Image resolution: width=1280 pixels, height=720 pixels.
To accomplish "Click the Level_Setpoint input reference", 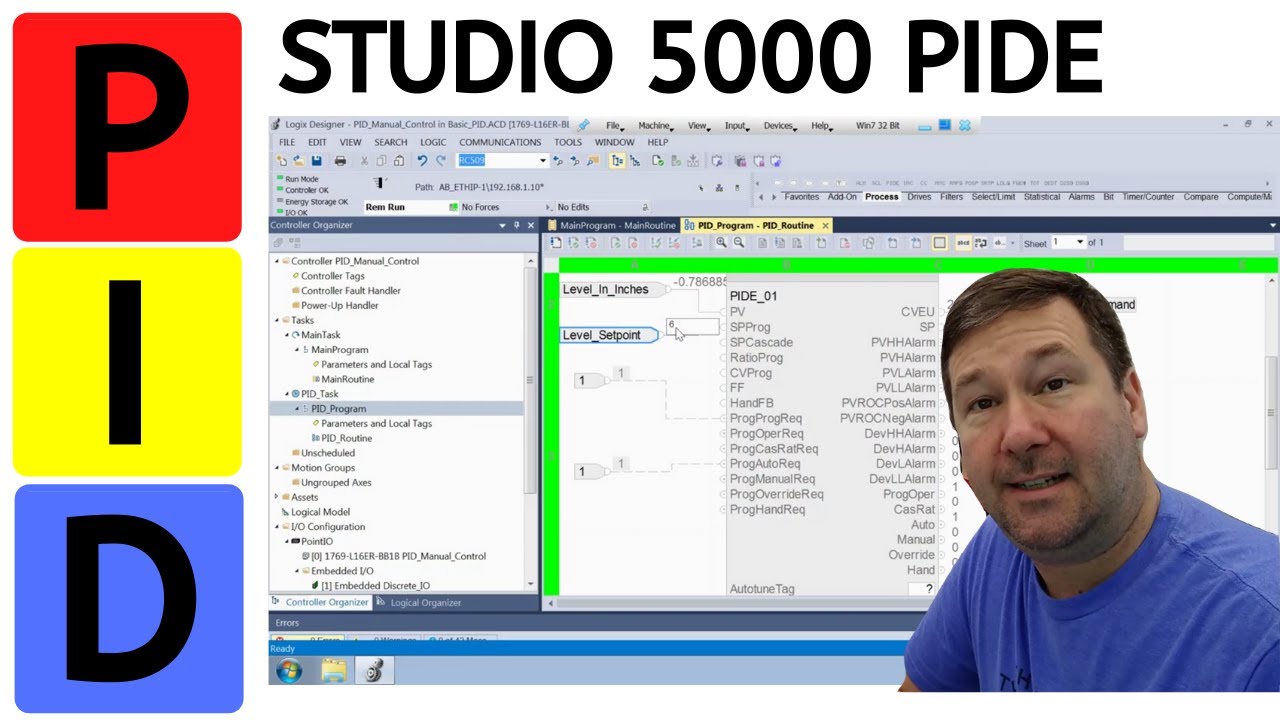I will coord(608,335).
